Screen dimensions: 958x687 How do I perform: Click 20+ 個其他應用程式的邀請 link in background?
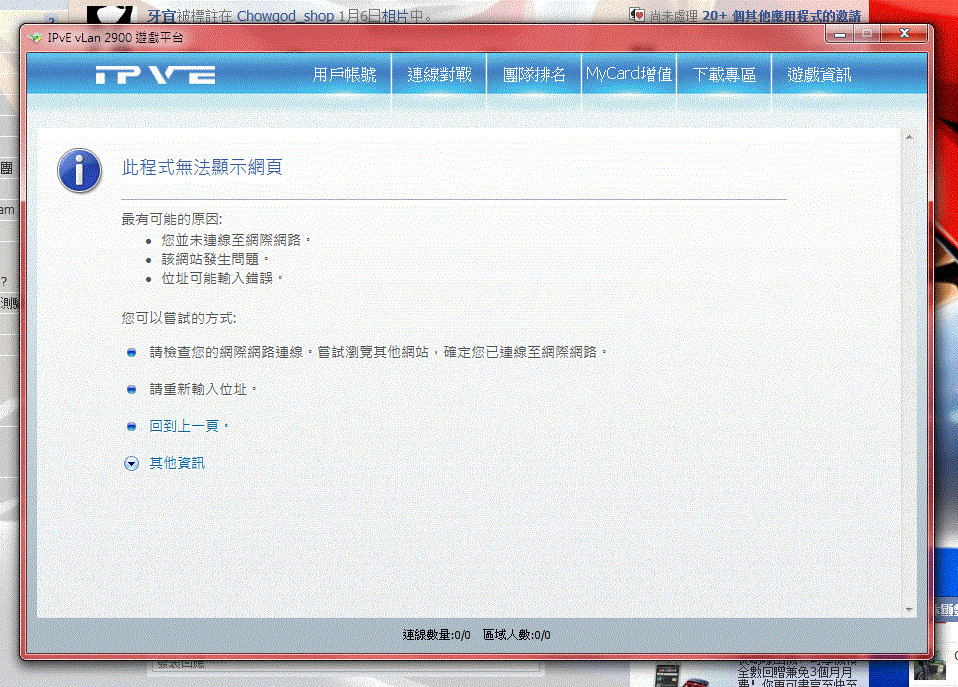781,16
